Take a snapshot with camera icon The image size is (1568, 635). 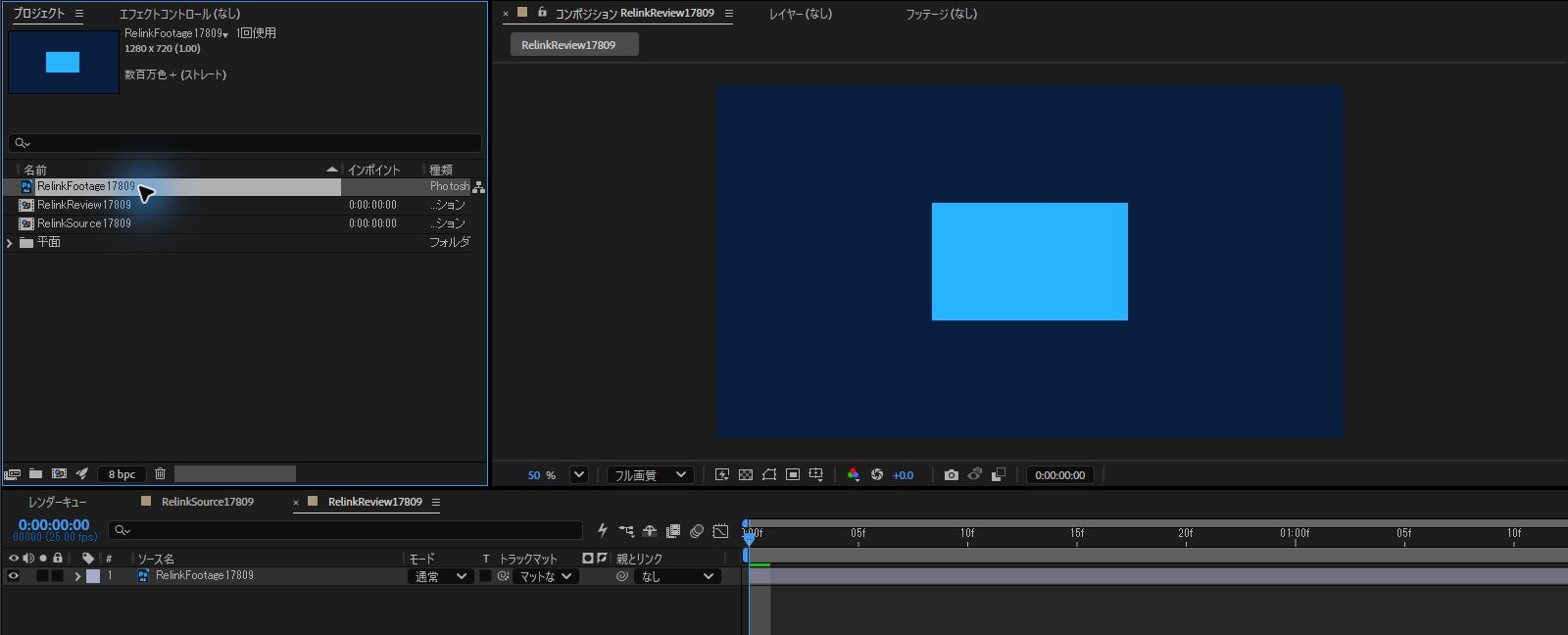[x=951, y=475]
